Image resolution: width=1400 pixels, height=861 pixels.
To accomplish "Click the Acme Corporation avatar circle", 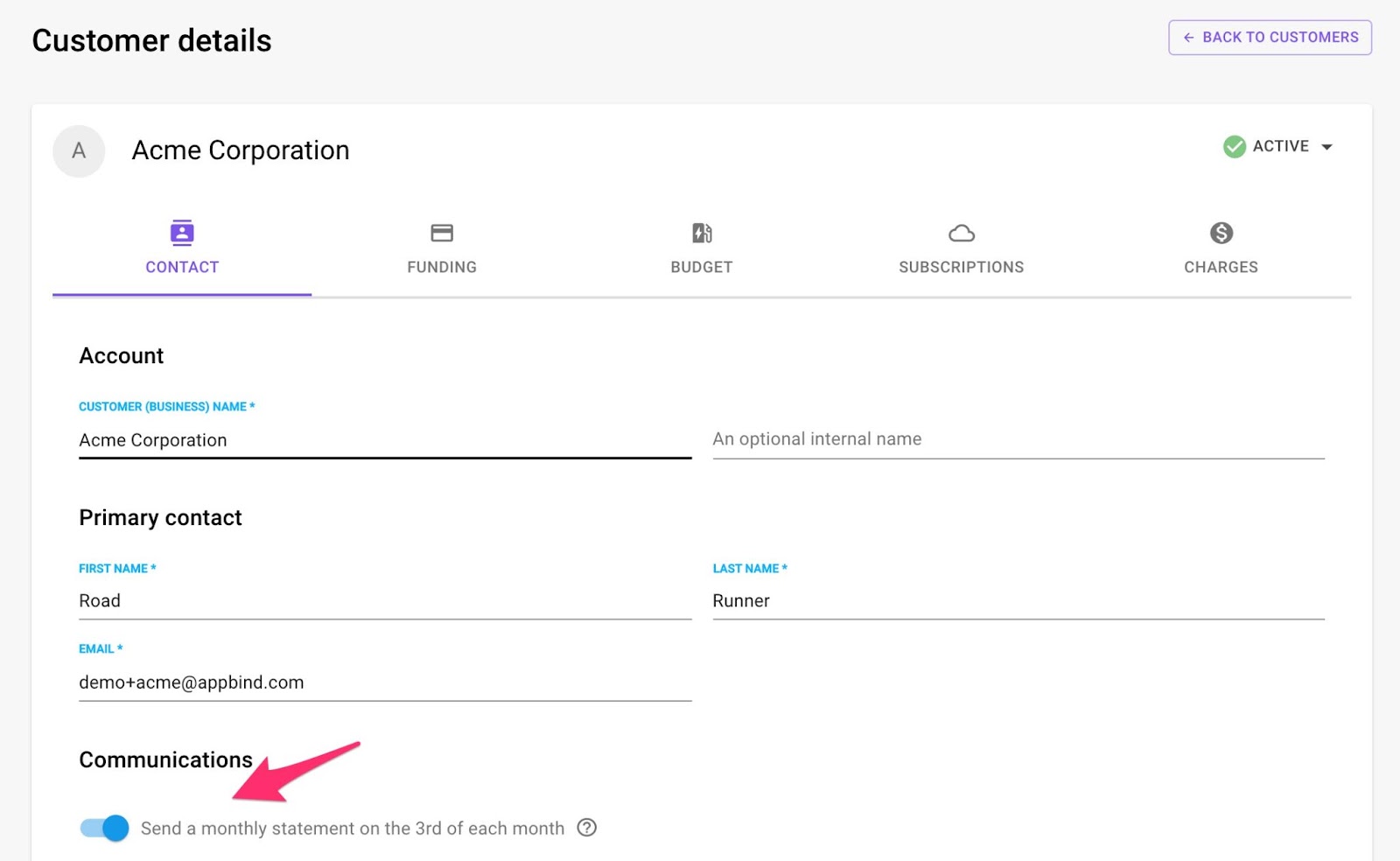I will click(x=79, y=151).
